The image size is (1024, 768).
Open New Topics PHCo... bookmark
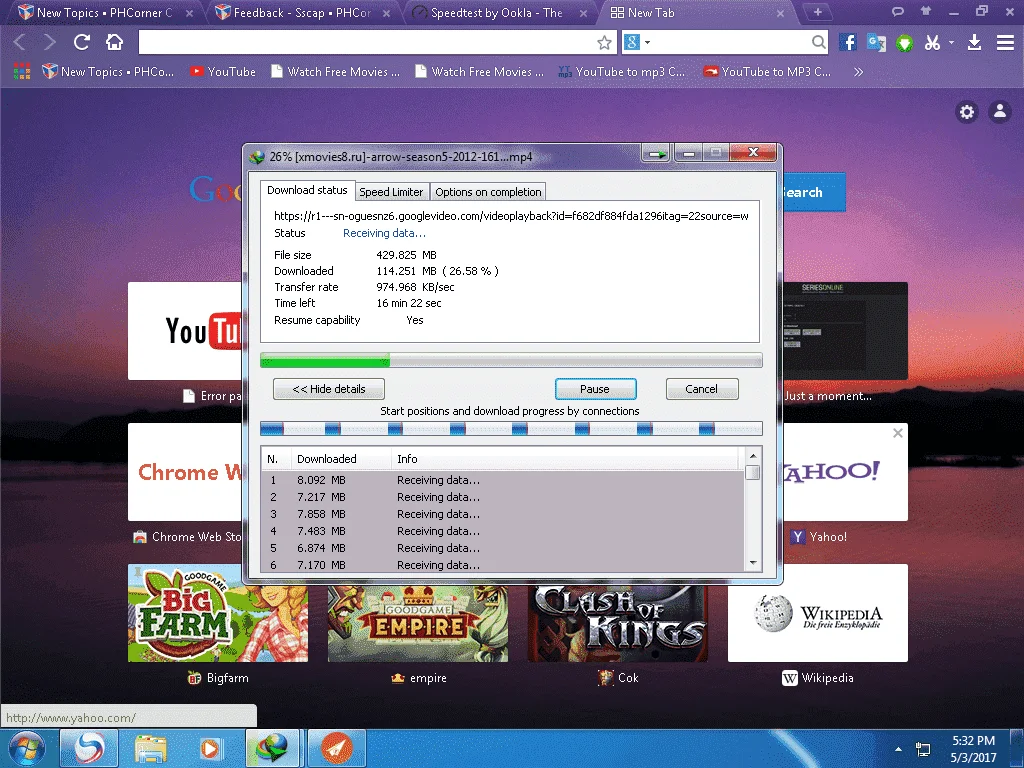click(108, 72)
